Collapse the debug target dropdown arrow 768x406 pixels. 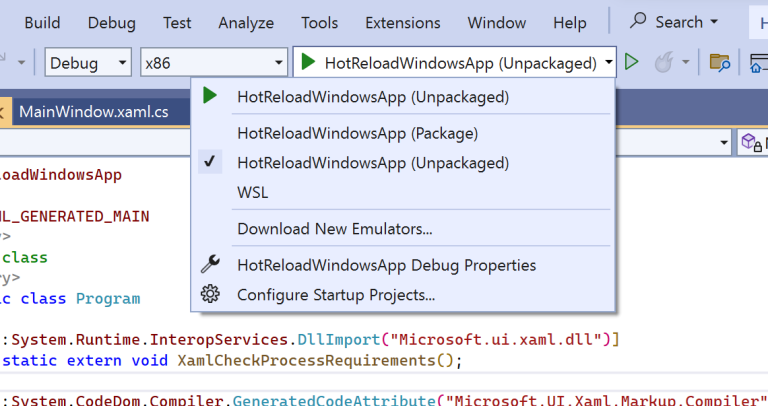tap(609, 62)
